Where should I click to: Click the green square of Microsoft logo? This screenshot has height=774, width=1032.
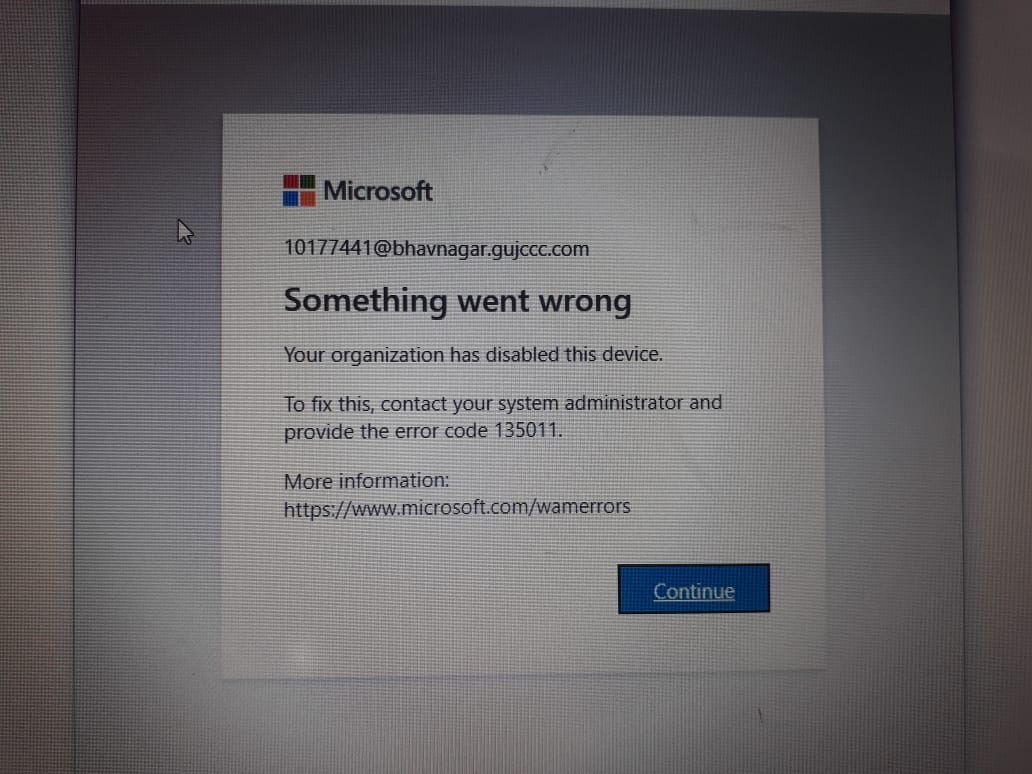tap(307, 182)
